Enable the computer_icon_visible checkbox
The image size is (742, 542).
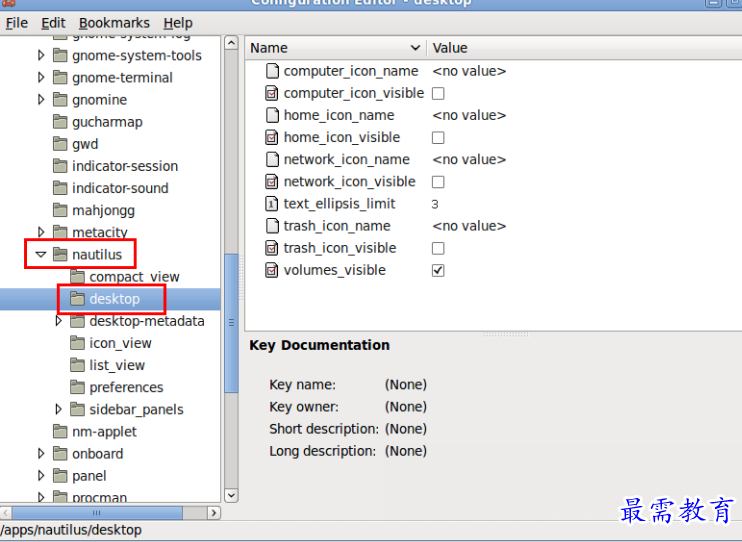(438, 93)
